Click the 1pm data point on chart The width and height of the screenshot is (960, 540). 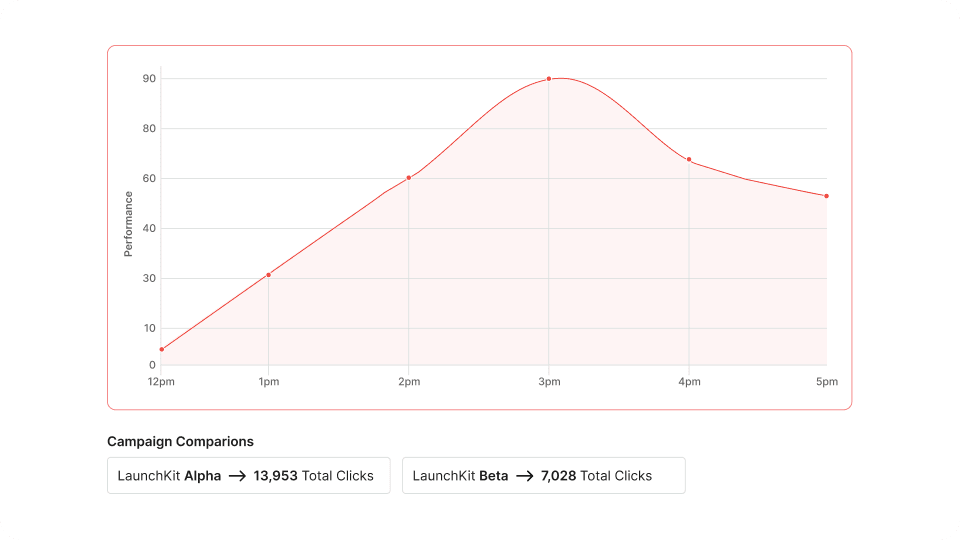pyautogui.click(x=268, y=275)
